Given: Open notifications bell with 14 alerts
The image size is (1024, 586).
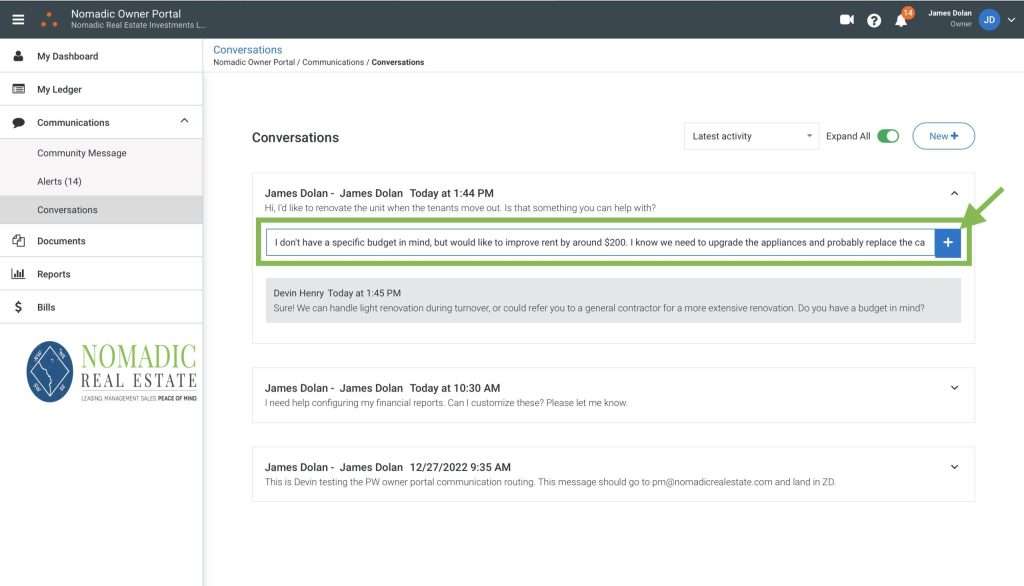Looking at the screenshot, I should (901, 20).
